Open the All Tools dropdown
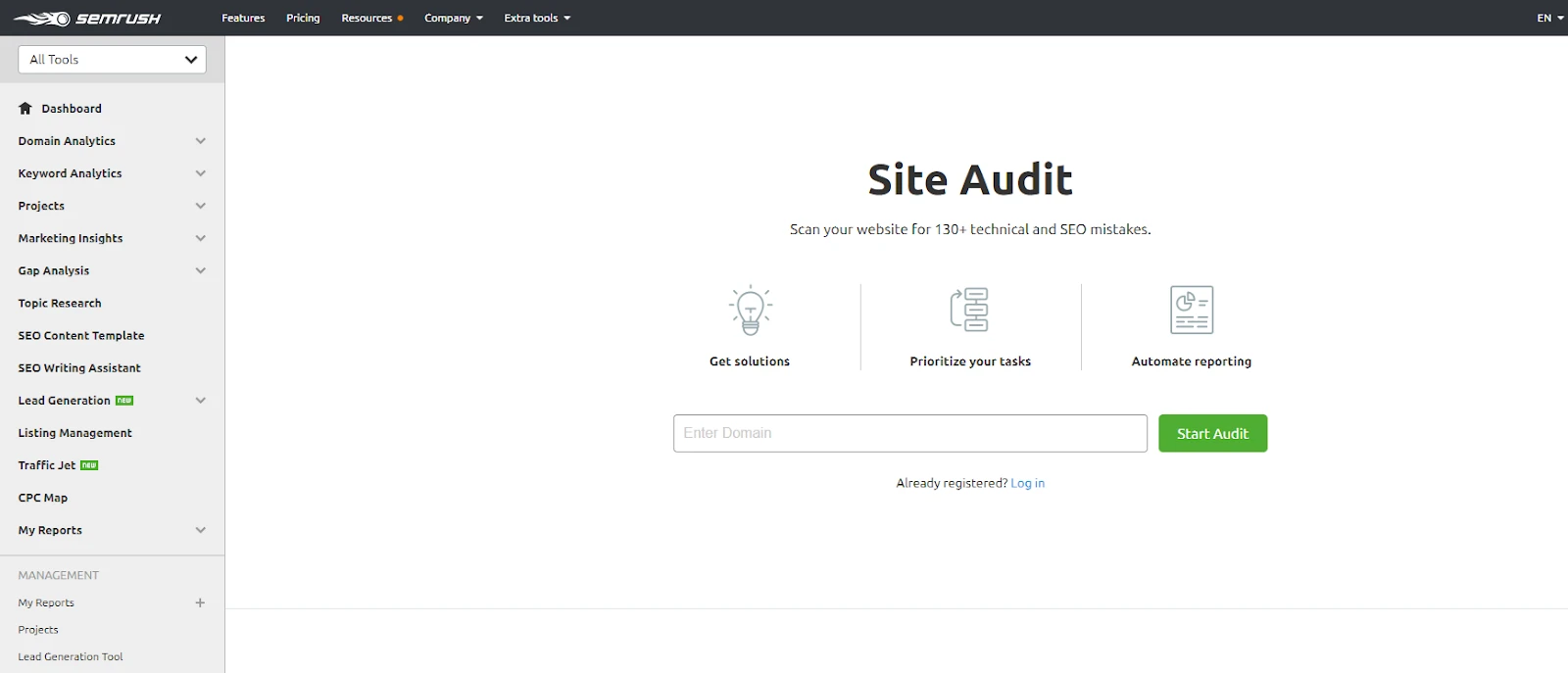 112,60
